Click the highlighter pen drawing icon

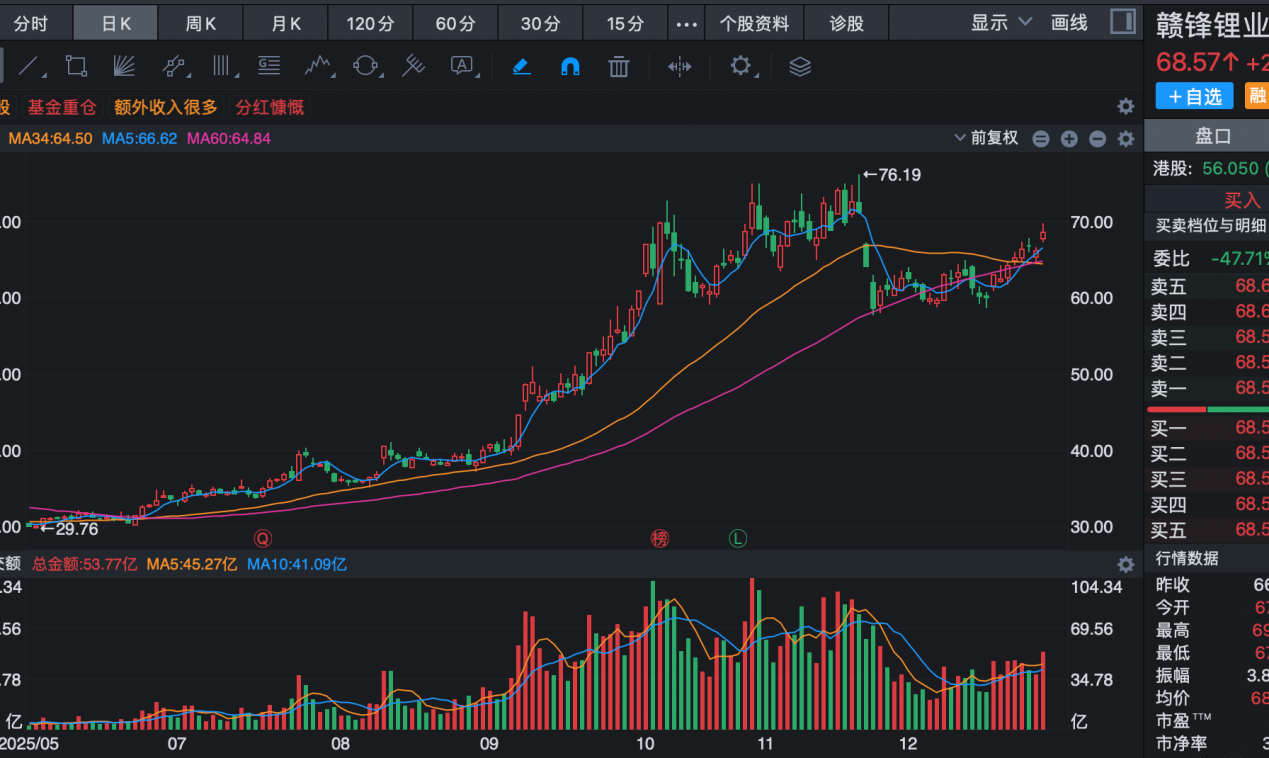(521, 67)
